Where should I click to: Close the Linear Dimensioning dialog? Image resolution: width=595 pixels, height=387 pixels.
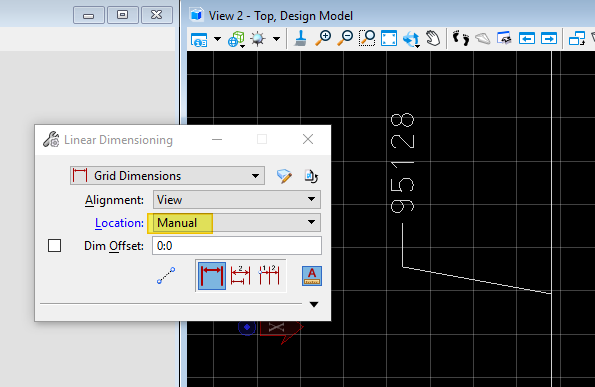point(308,139)
